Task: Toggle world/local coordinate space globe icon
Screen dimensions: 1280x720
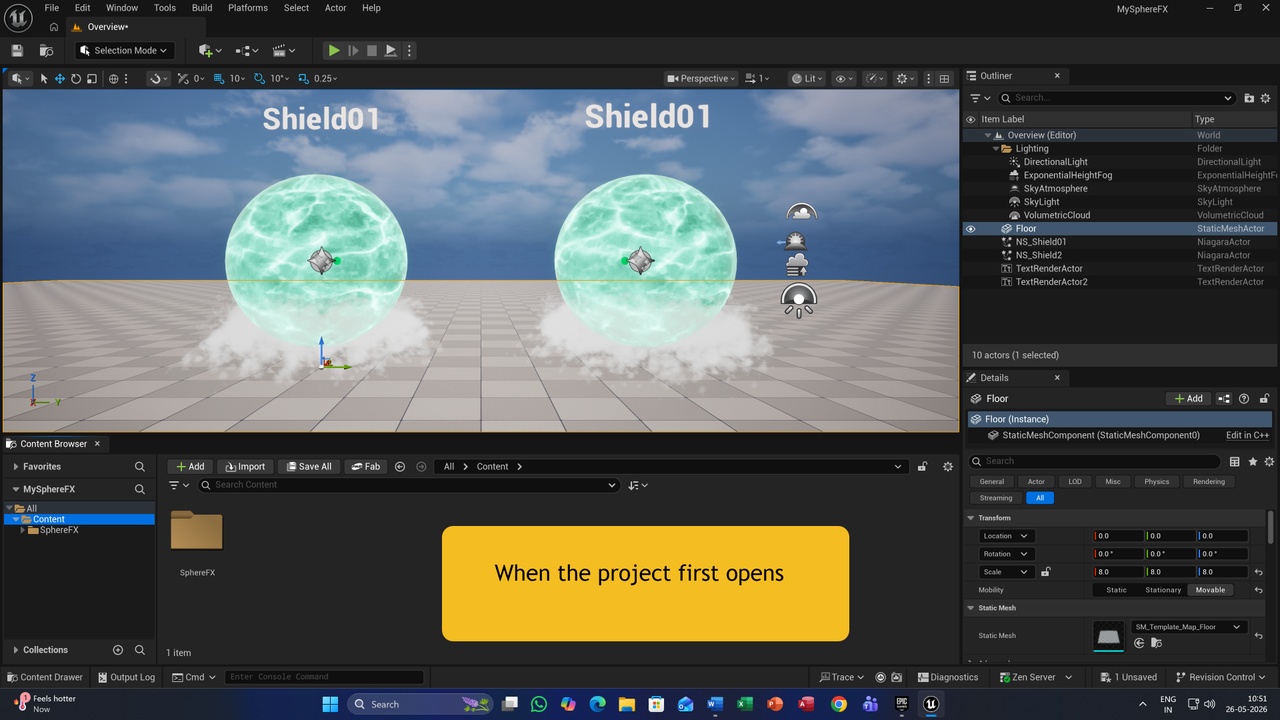Action: tap(113, 78)
